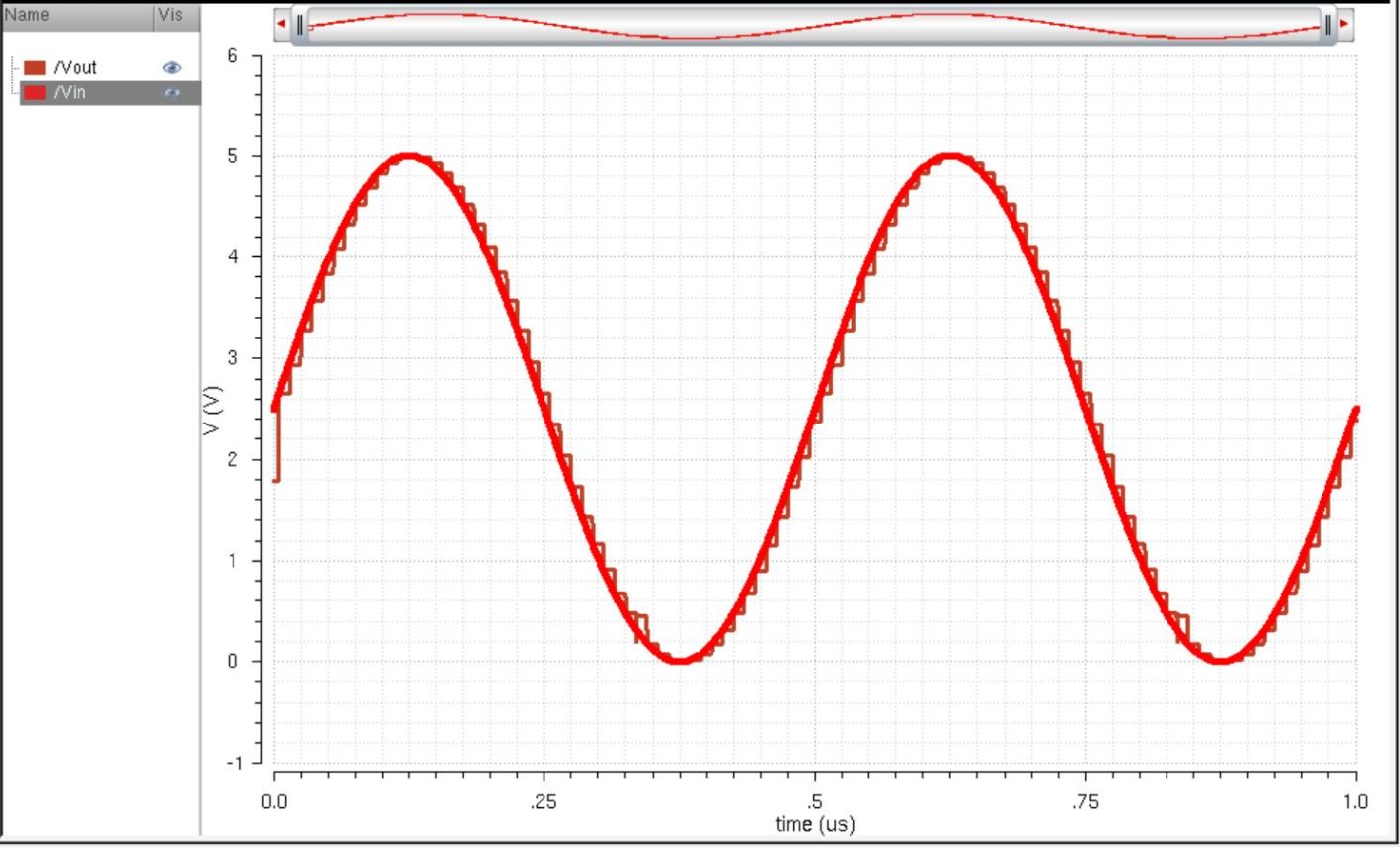Click the "6" y-axis tick label
Viewport: 1400px width, 847px height.
pos(233,55)
